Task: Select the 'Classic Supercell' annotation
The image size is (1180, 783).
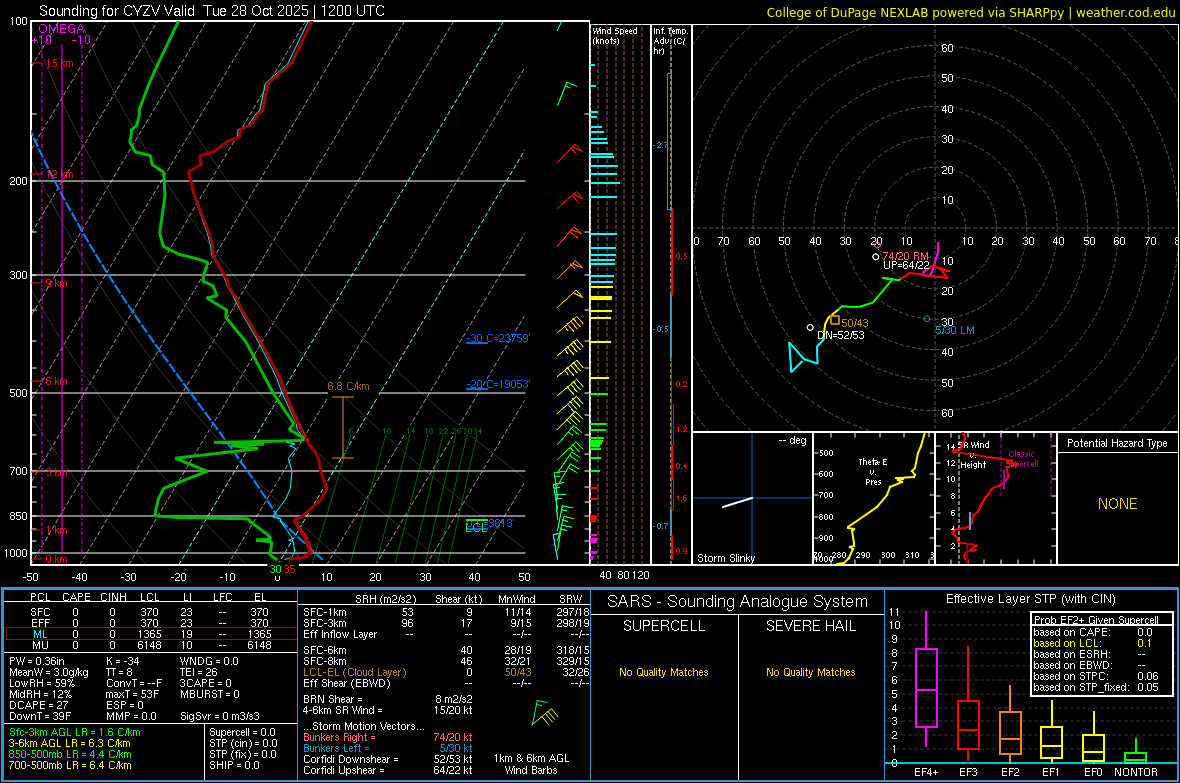Action: click(1022, 459)
